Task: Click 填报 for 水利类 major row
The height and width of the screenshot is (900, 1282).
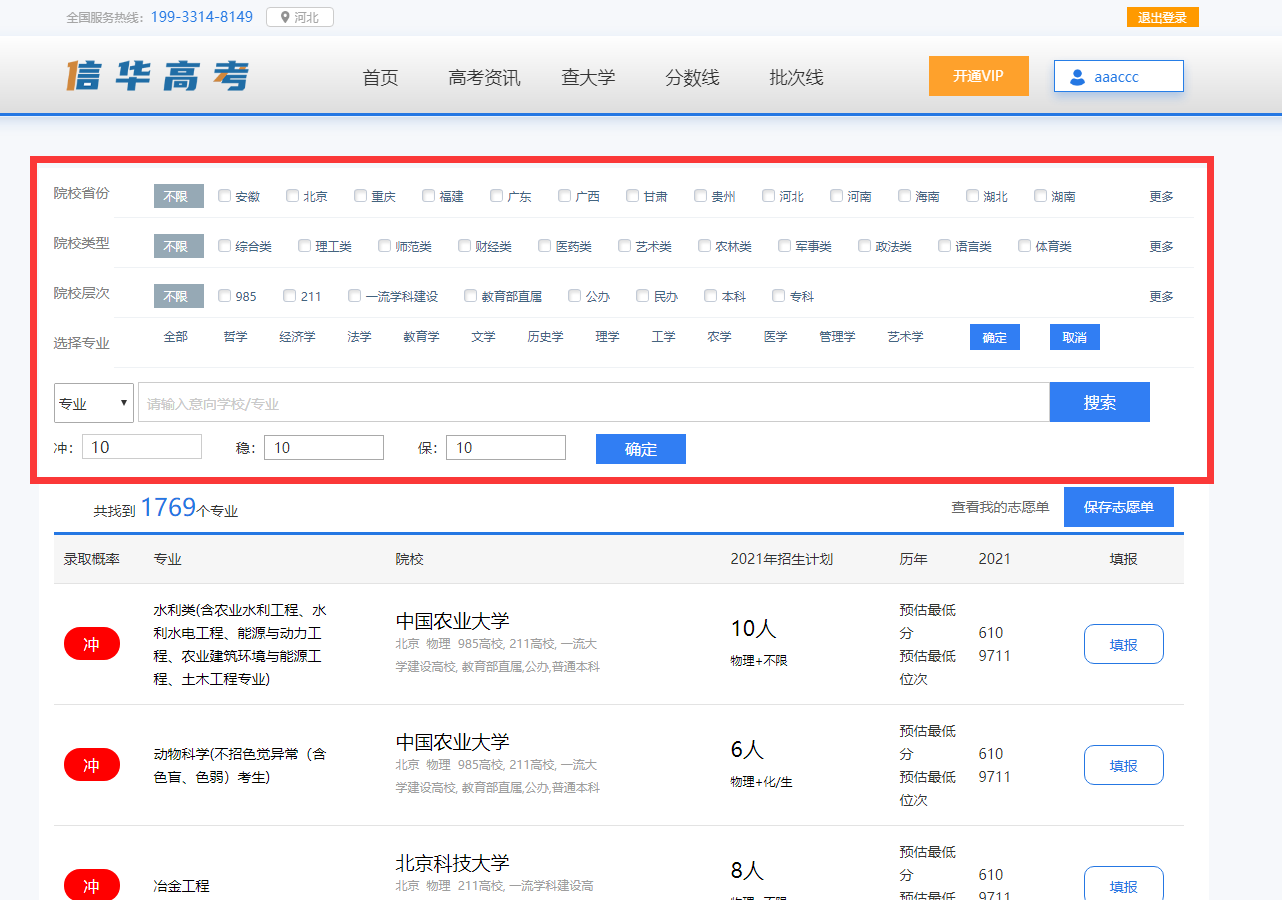Action: [x=1124, y=644]
